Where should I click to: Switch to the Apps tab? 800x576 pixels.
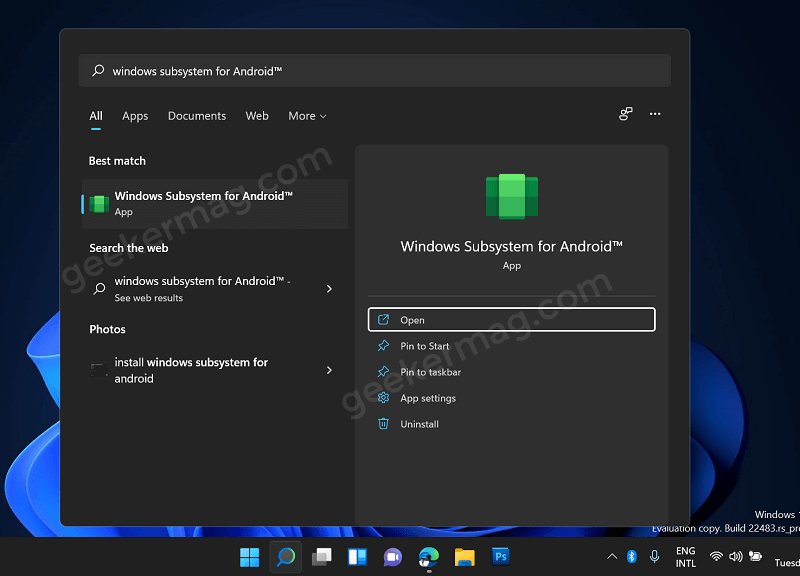(135, 116)
